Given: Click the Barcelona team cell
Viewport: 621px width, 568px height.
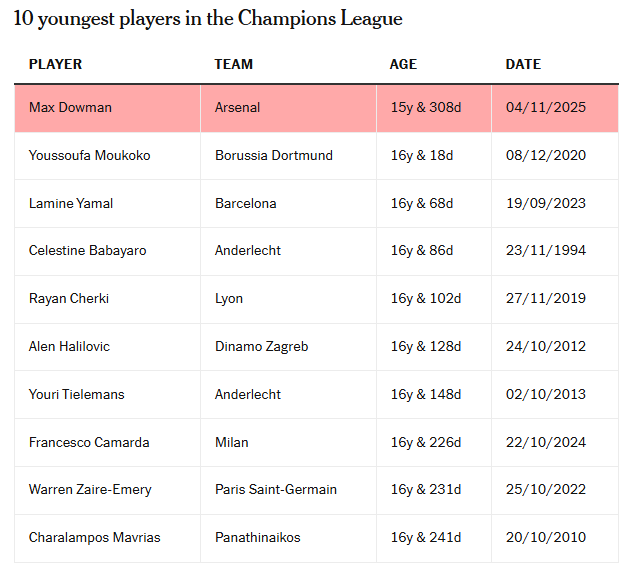Looking at the screenshot, I should [245, 203].
